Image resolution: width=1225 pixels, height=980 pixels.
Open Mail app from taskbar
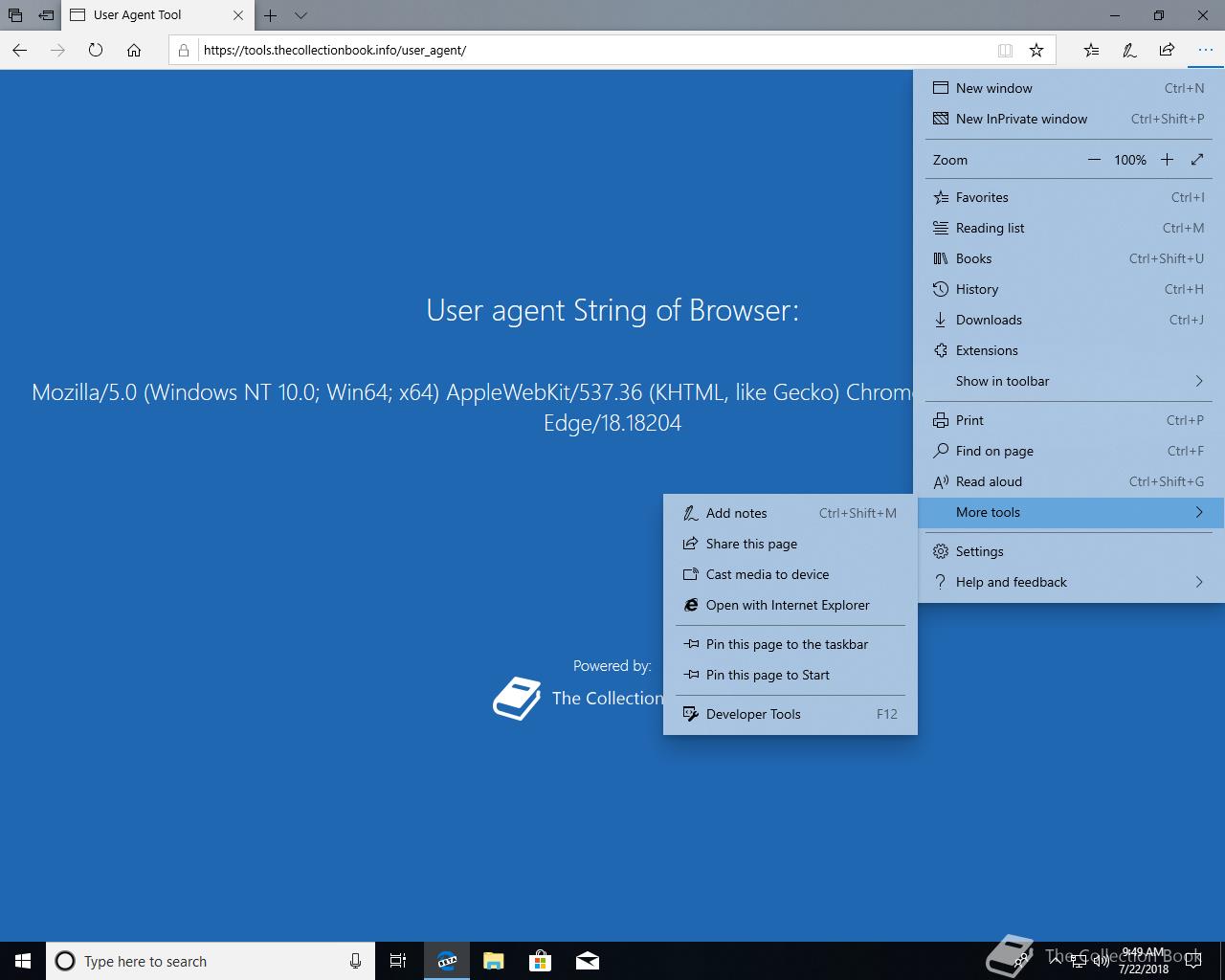coord(588,961)
